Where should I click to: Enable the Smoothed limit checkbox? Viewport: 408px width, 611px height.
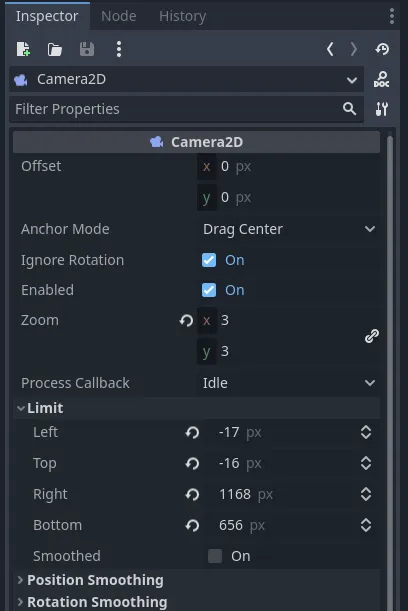click(x=215, y=556)
